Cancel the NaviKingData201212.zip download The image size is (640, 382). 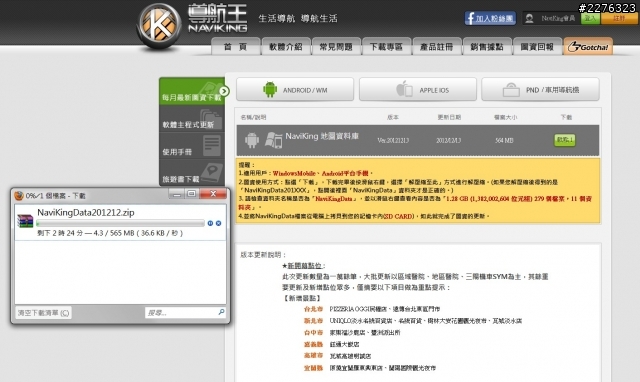(x=218, y=223)
